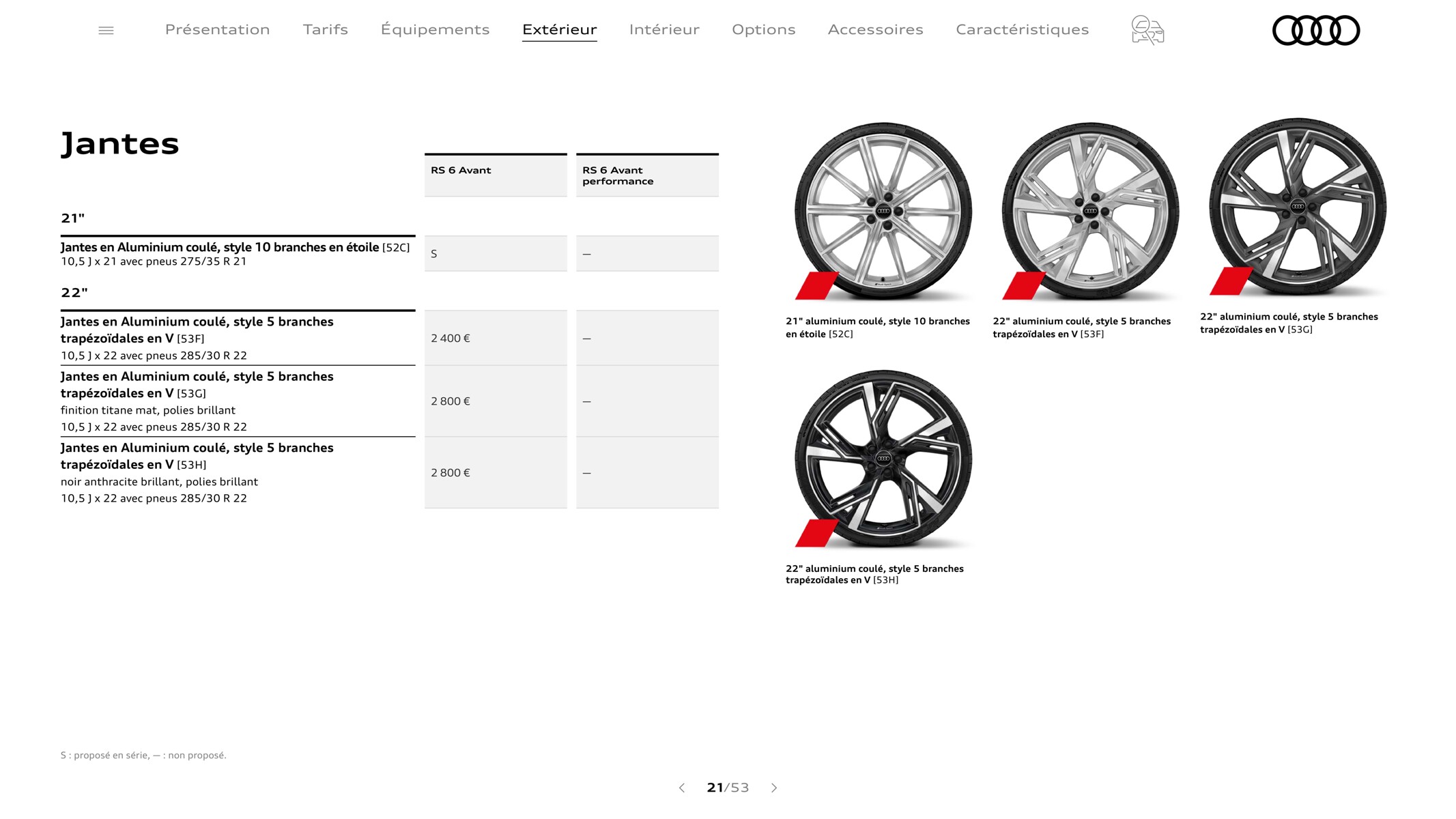Select the 53G wheel row title
This screenshot has height=819, width=1456.
[x=197, y=384]
